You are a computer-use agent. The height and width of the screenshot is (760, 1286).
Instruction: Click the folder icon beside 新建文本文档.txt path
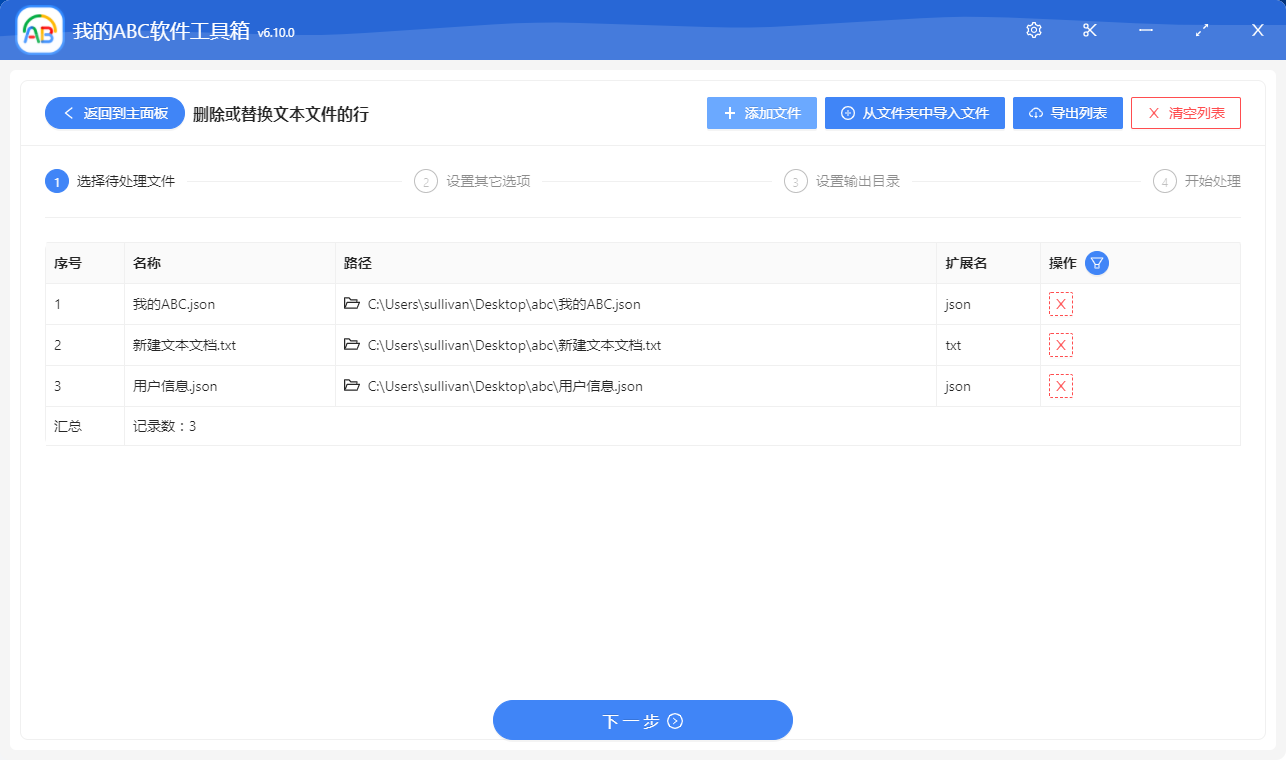[352, 344]
